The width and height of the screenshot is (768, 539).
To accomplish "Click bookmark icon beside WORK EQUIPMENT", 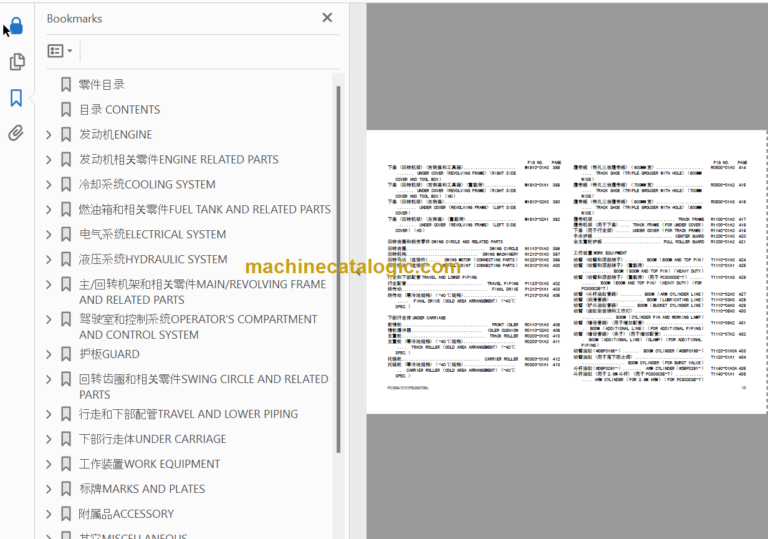I will 66,464.
